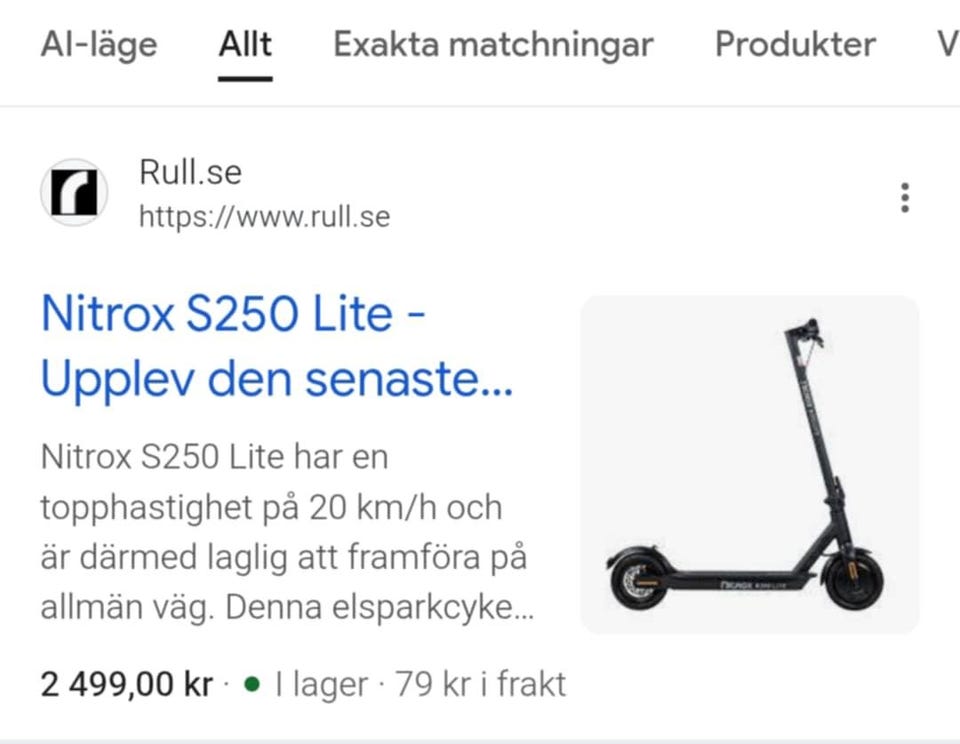Open the Nitrox S250 Lite result title

click(277, 346)
